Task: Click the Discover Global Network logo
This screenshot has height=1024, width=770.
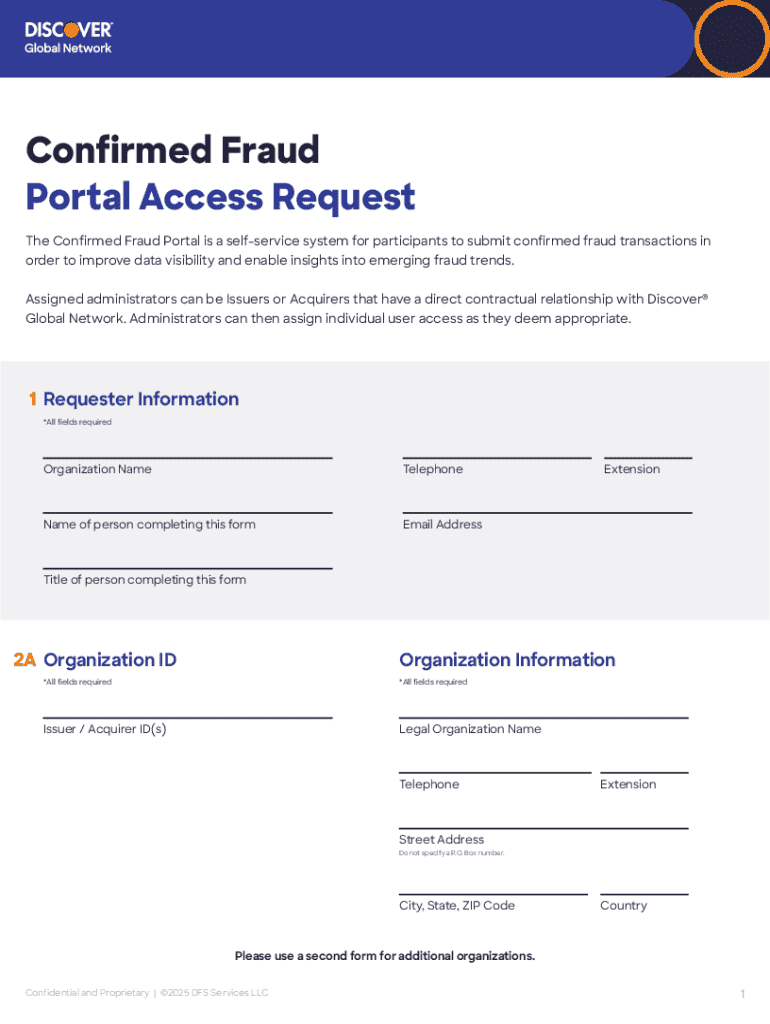Action: 68,37
